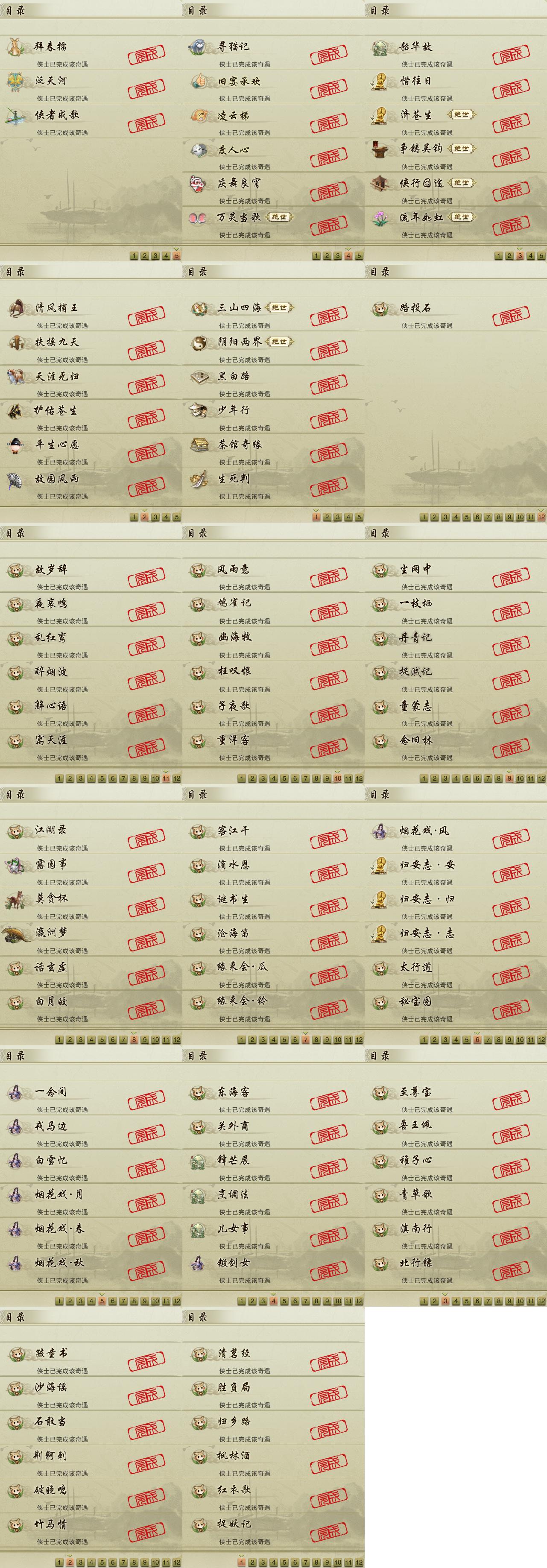Select the 烟花戏·风 entry title
Screen dimensions: 547x1568
(424, 831)
